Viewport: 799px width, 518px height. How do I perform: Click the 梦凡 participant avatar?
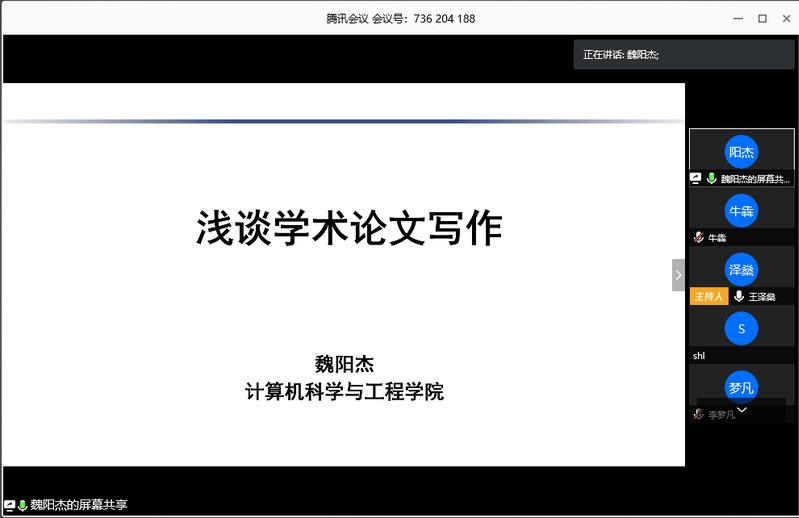(x=741, y=387)
